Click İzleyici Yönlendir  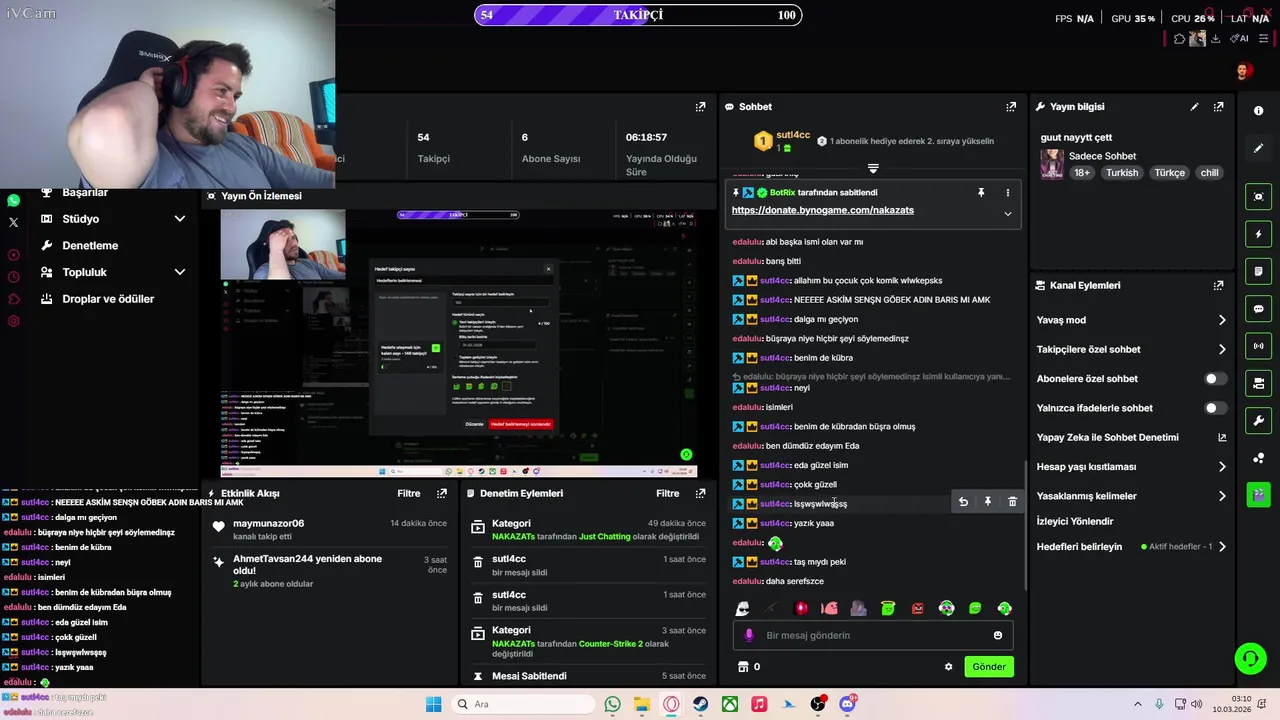click(1075, 521)
